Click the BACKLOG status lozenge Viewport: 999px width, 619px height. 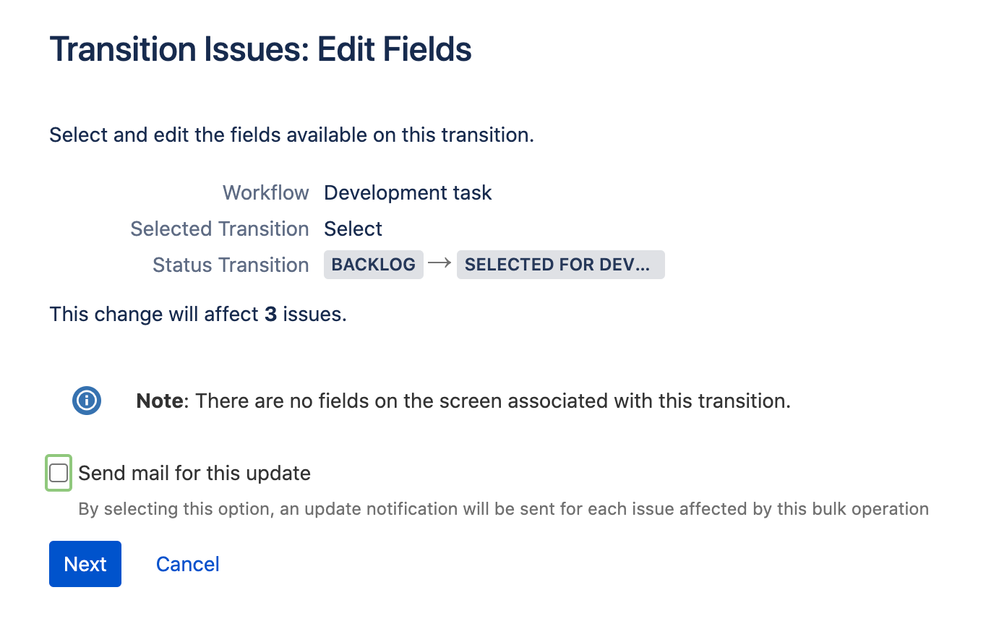[x=373, y=264]
